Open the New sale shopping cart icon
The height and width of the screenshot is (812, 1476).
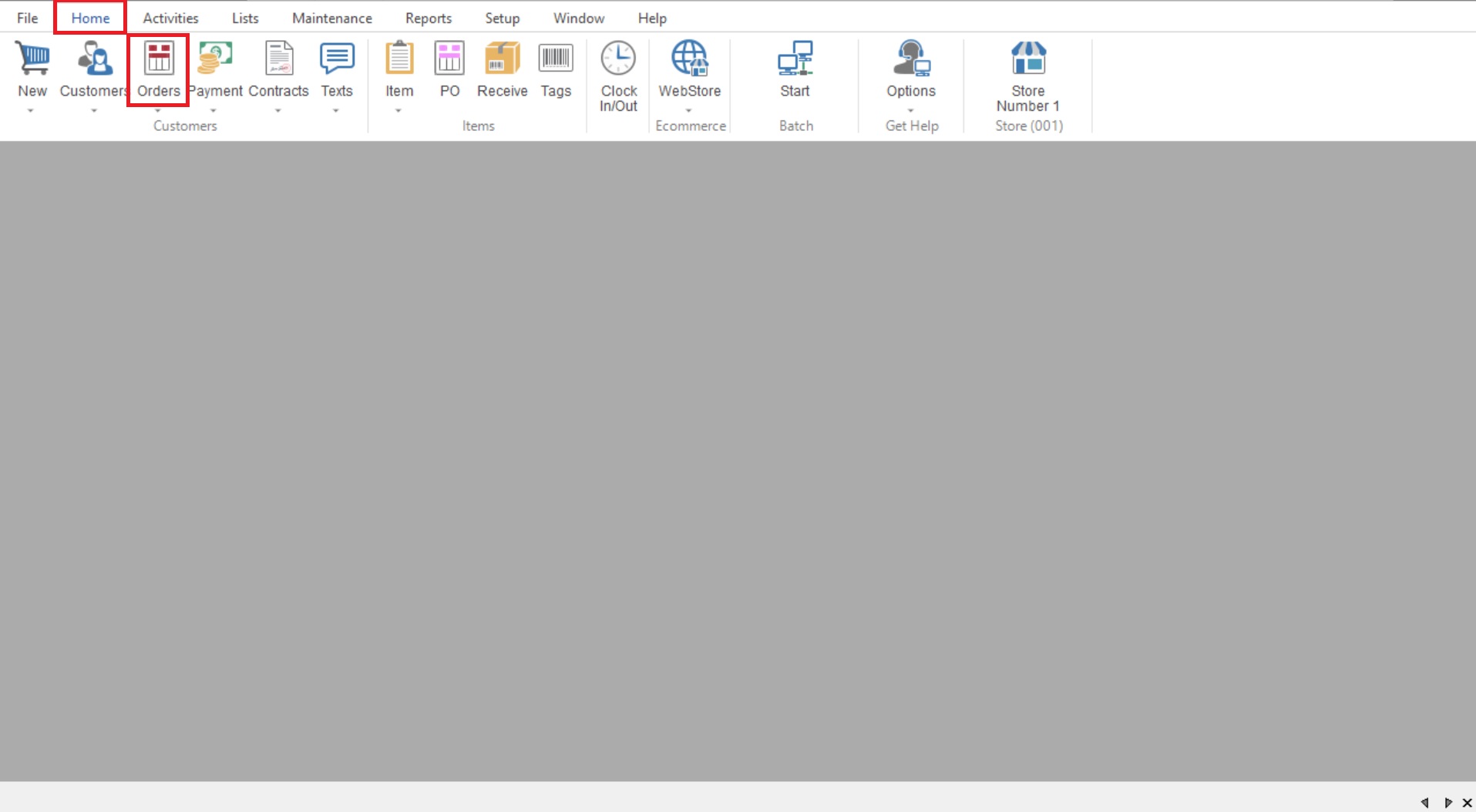(x=32, y=59)
